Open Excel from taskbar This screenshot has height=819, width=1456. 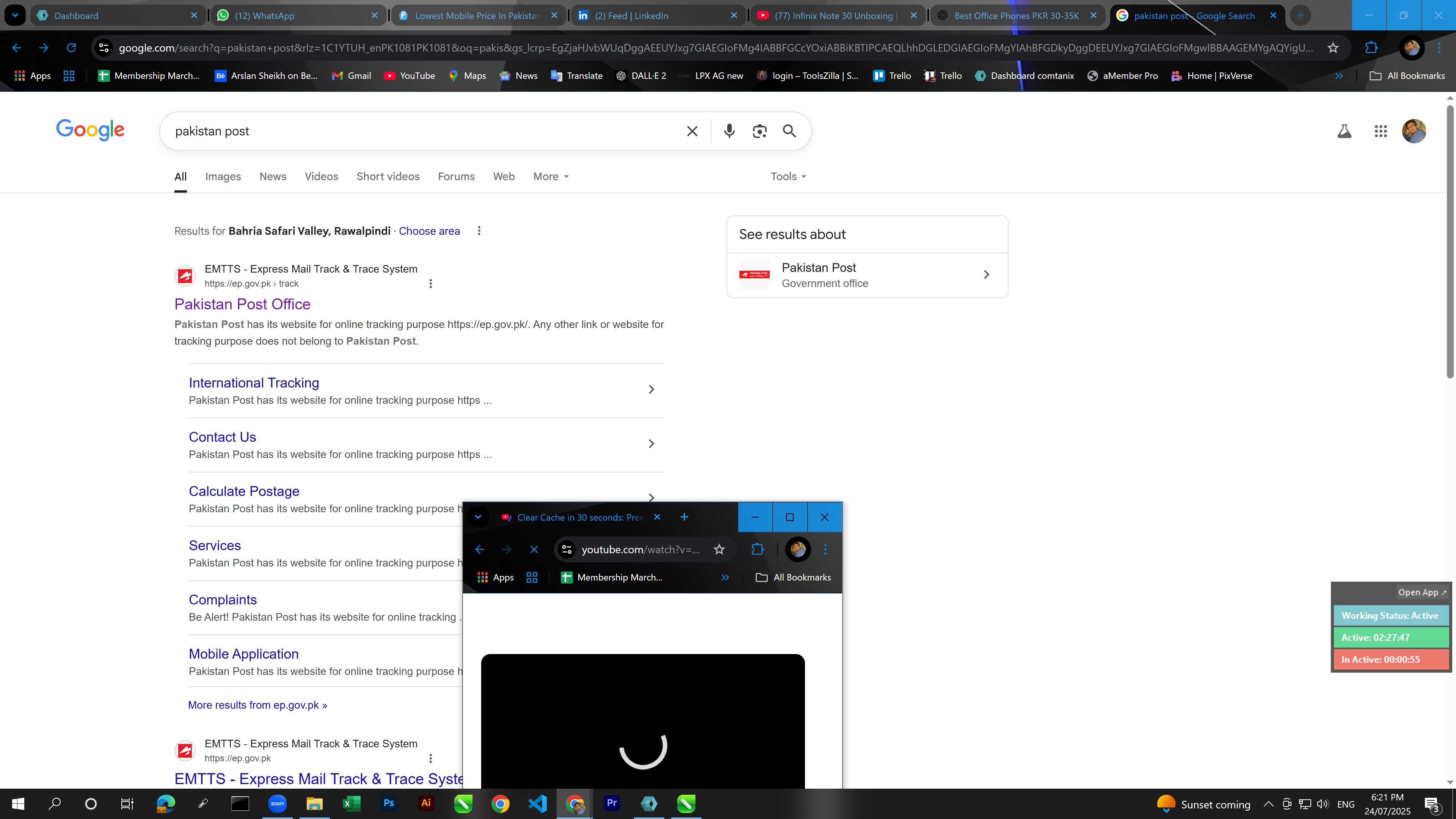[351, 803]
